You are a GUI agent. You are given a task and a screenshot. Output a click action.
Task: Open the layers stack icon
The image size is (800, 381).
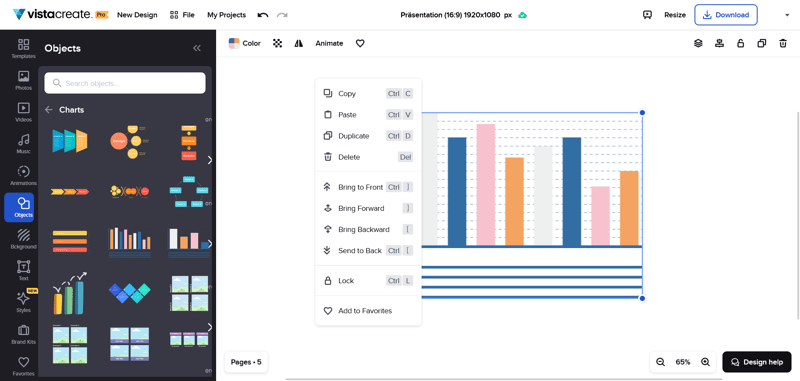point(698,43)
